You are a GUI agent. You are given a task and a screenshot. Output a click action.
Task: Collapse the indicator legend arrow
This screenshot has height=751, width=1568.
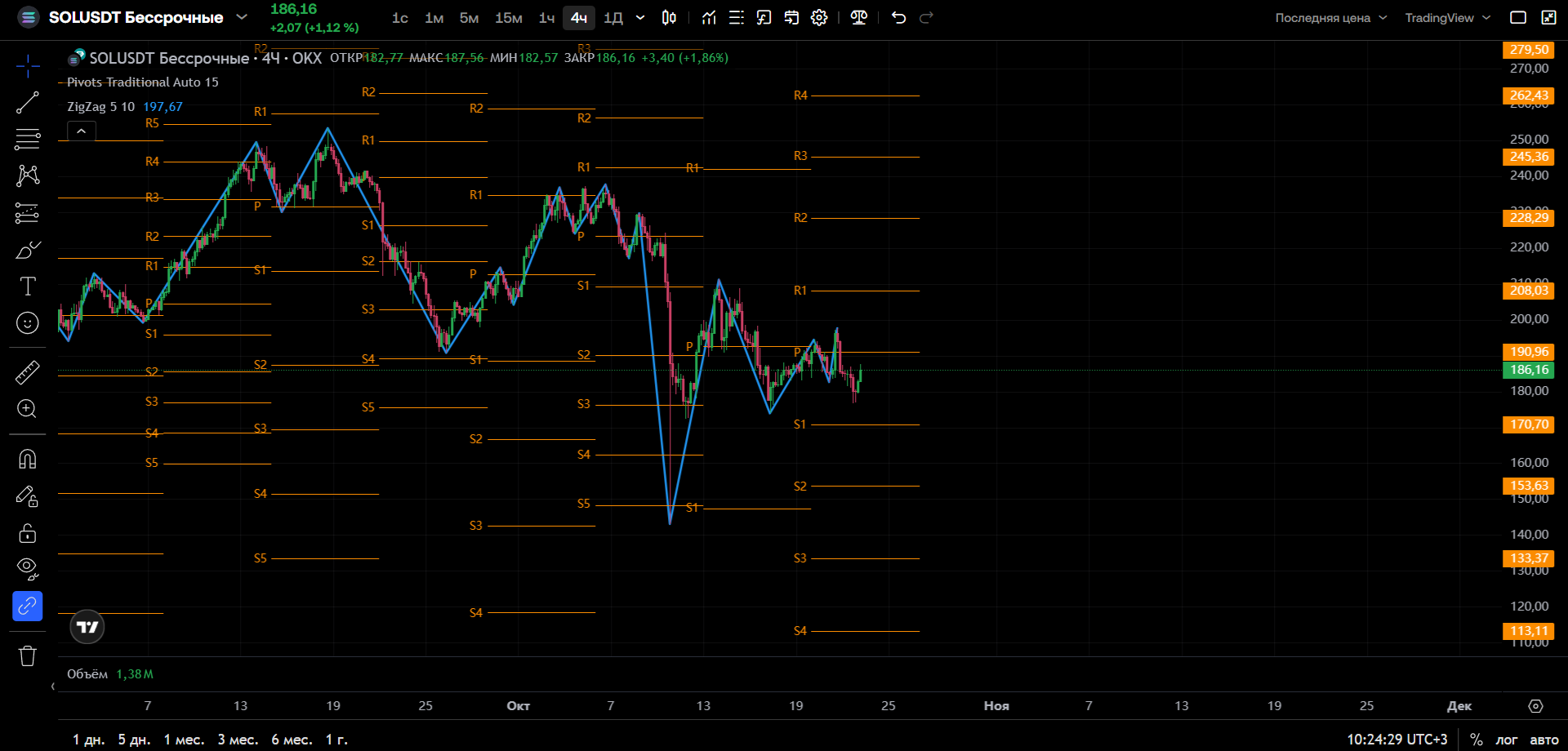point(82,131)
